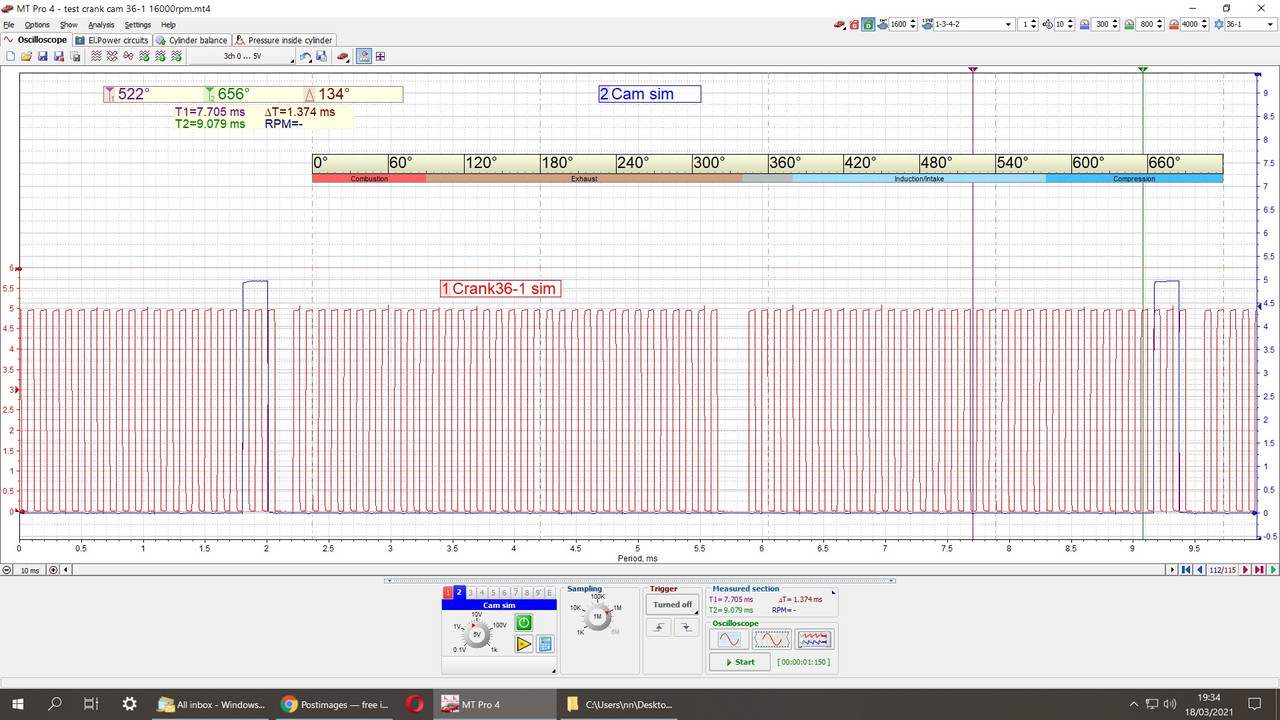Viewport: 1280px width, 720px height.
Task: Select the dotted-frame sine oscilloscope mode icon
Action: pos(771,639)
